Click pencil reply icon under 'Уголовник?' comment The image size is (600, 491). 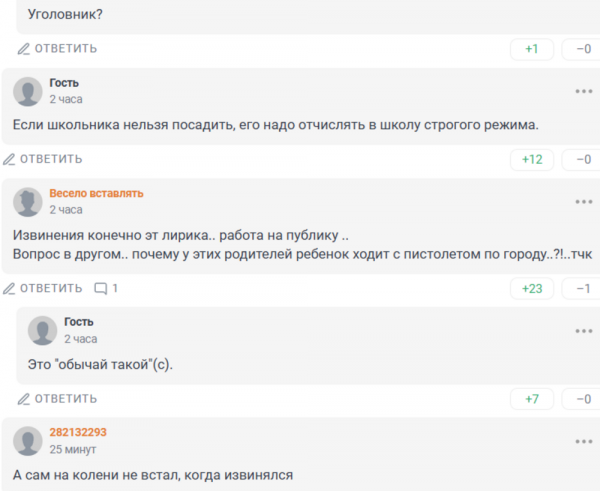pyautogui.click(x=24, y=48)
